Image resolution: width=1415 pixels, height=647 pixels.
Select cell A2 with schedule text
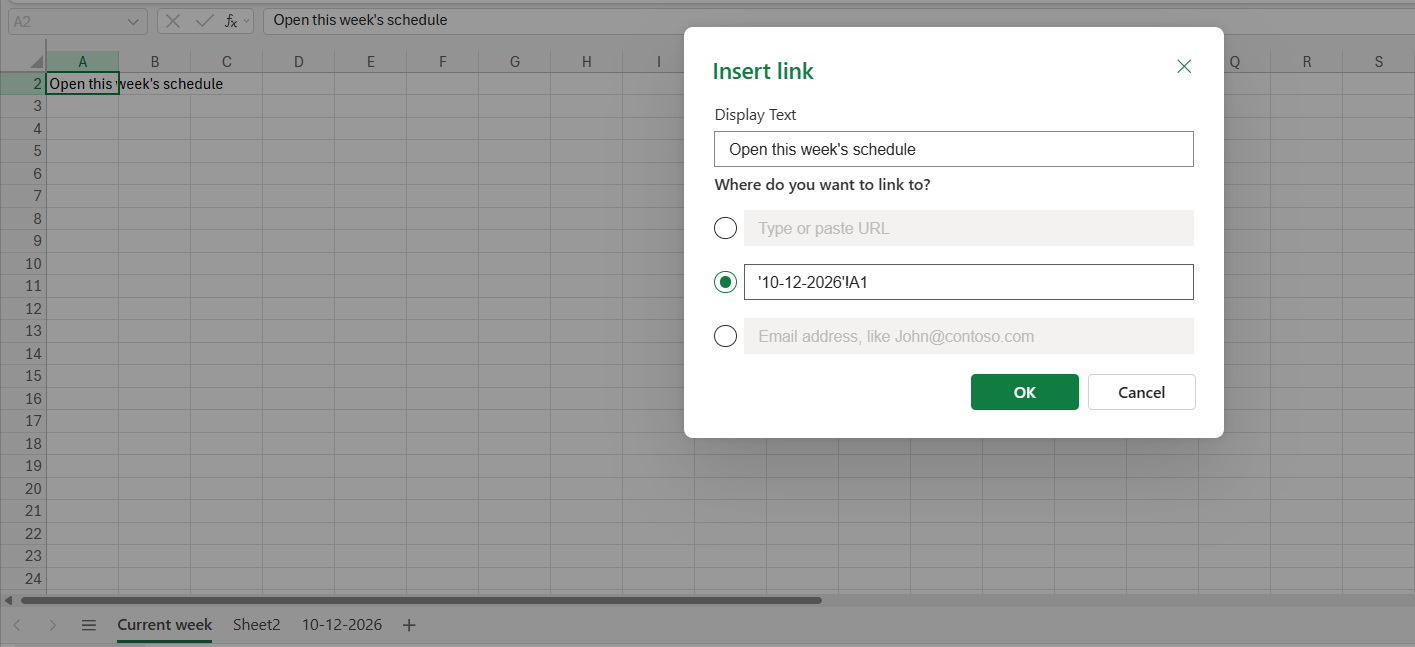coord(83,84)
